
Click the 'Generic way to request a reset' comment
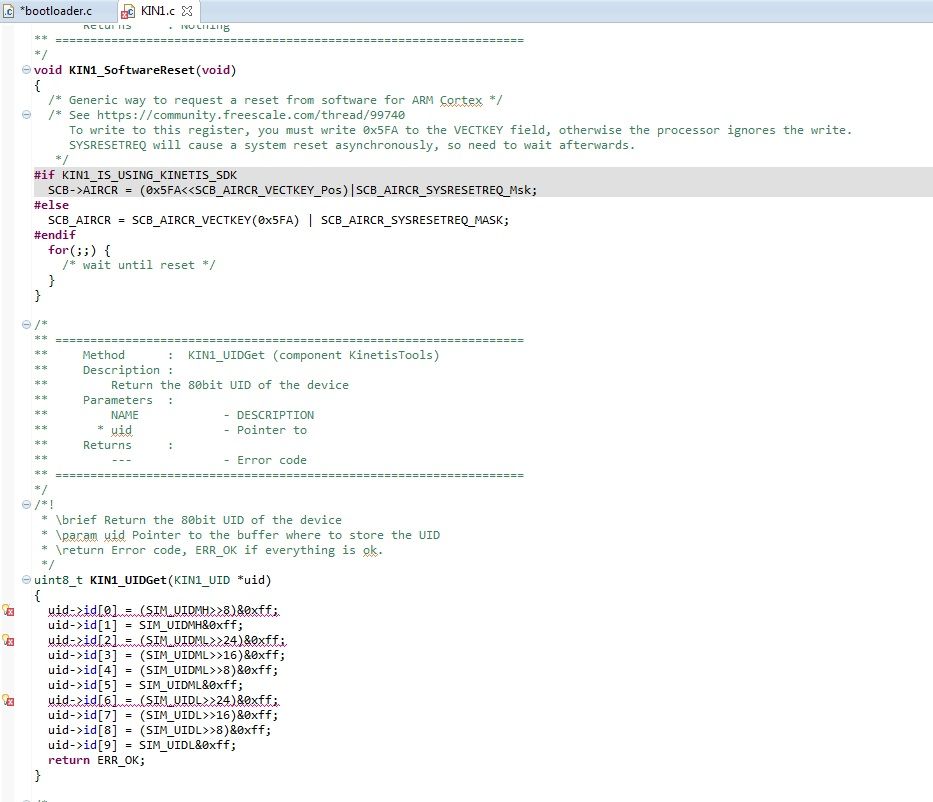click(x=275, y=100)
